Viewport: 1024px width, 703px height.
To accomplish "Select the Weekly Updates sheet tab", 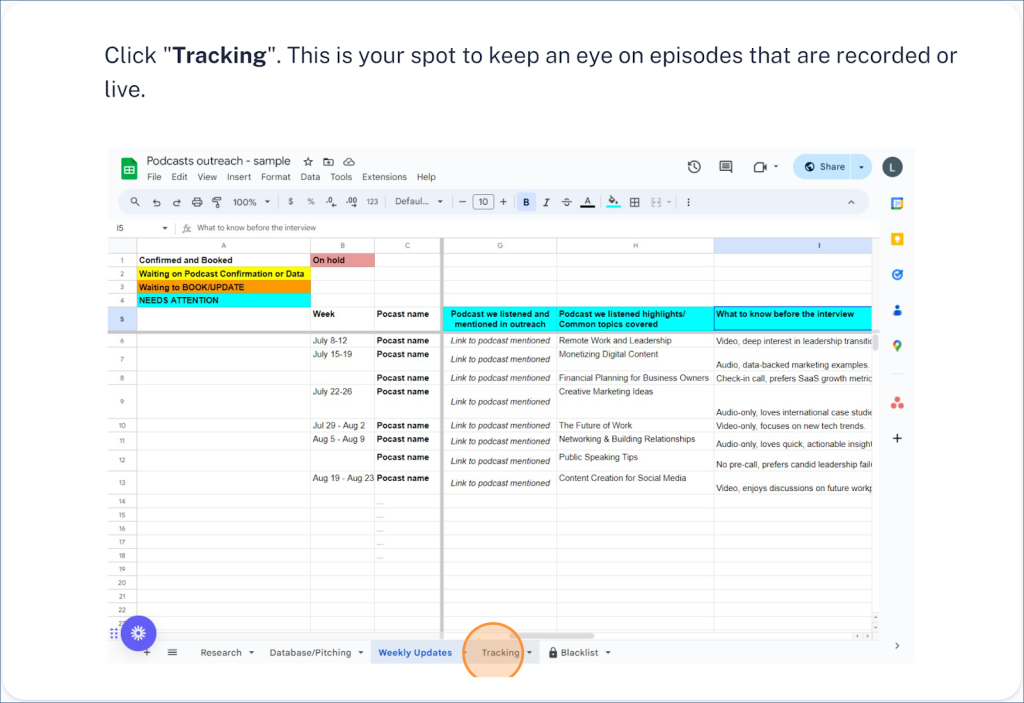I will (x=415, y=653).
